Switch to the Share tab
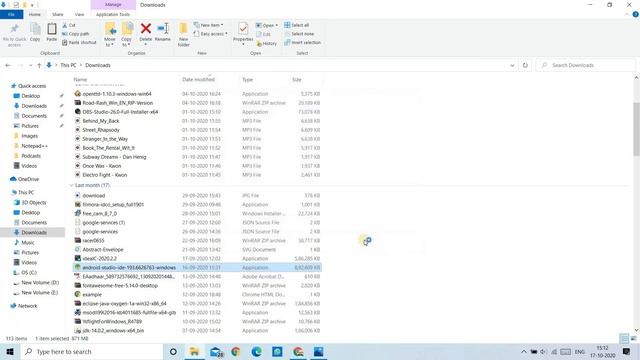Image resolution: width=640 pixels, height=360 pixels. (x=58, y=14)
